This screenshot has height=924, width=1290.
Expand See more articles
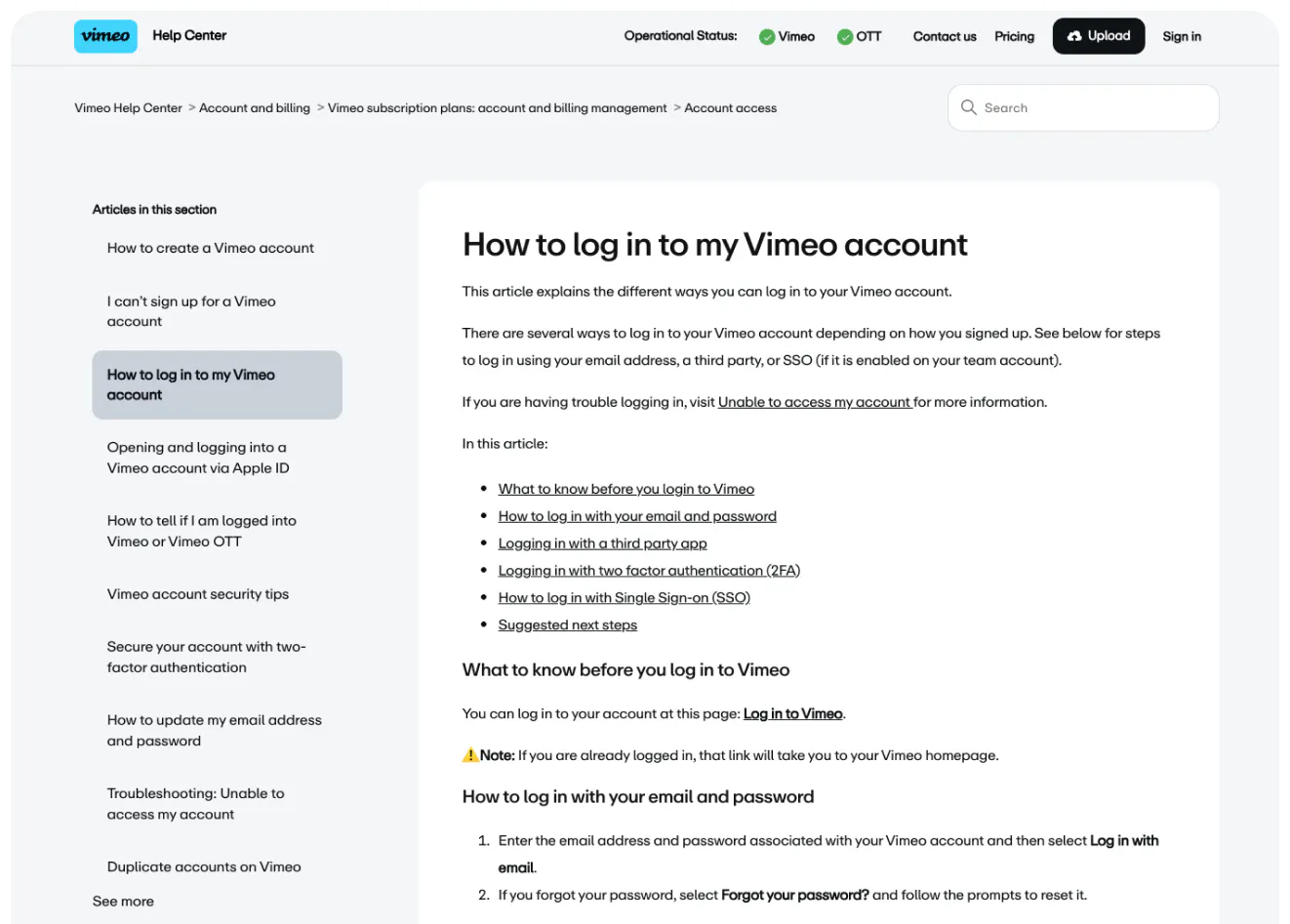(123, 901)
